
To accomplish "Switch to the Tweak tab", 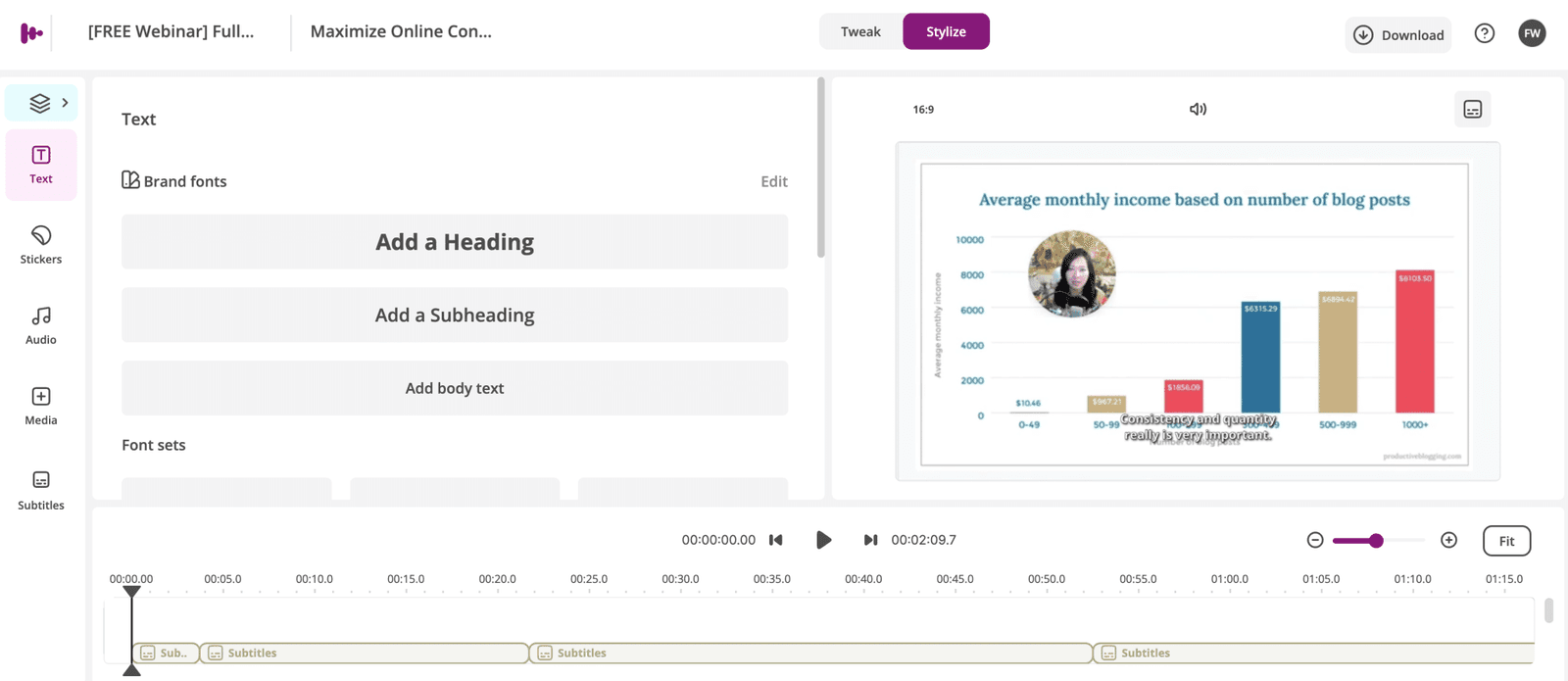I will 860,31.
